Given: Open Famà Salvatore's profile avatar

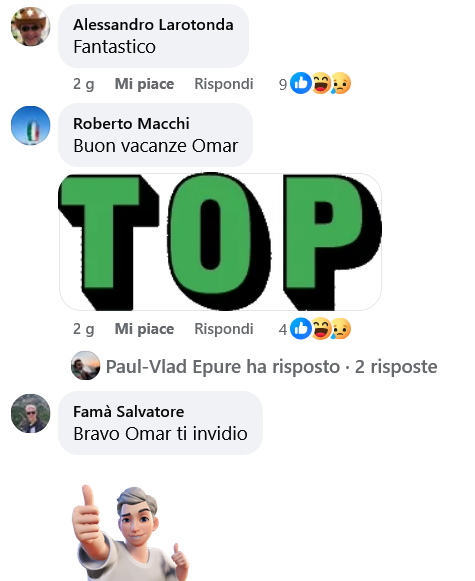Looking at the screenshot, I should (x=30, y=413).
